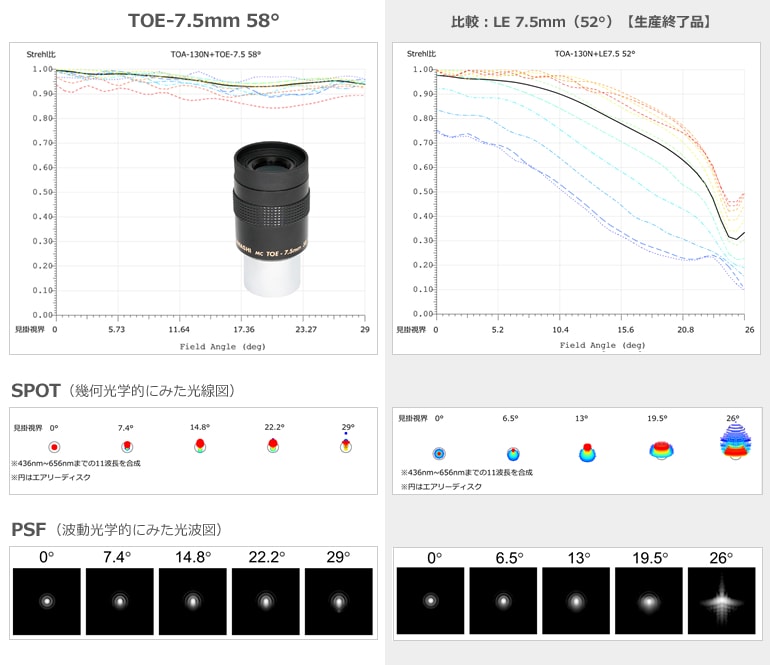Click the PSF section heading
This screenshot has width=770, height=665.
coord(29,529)
